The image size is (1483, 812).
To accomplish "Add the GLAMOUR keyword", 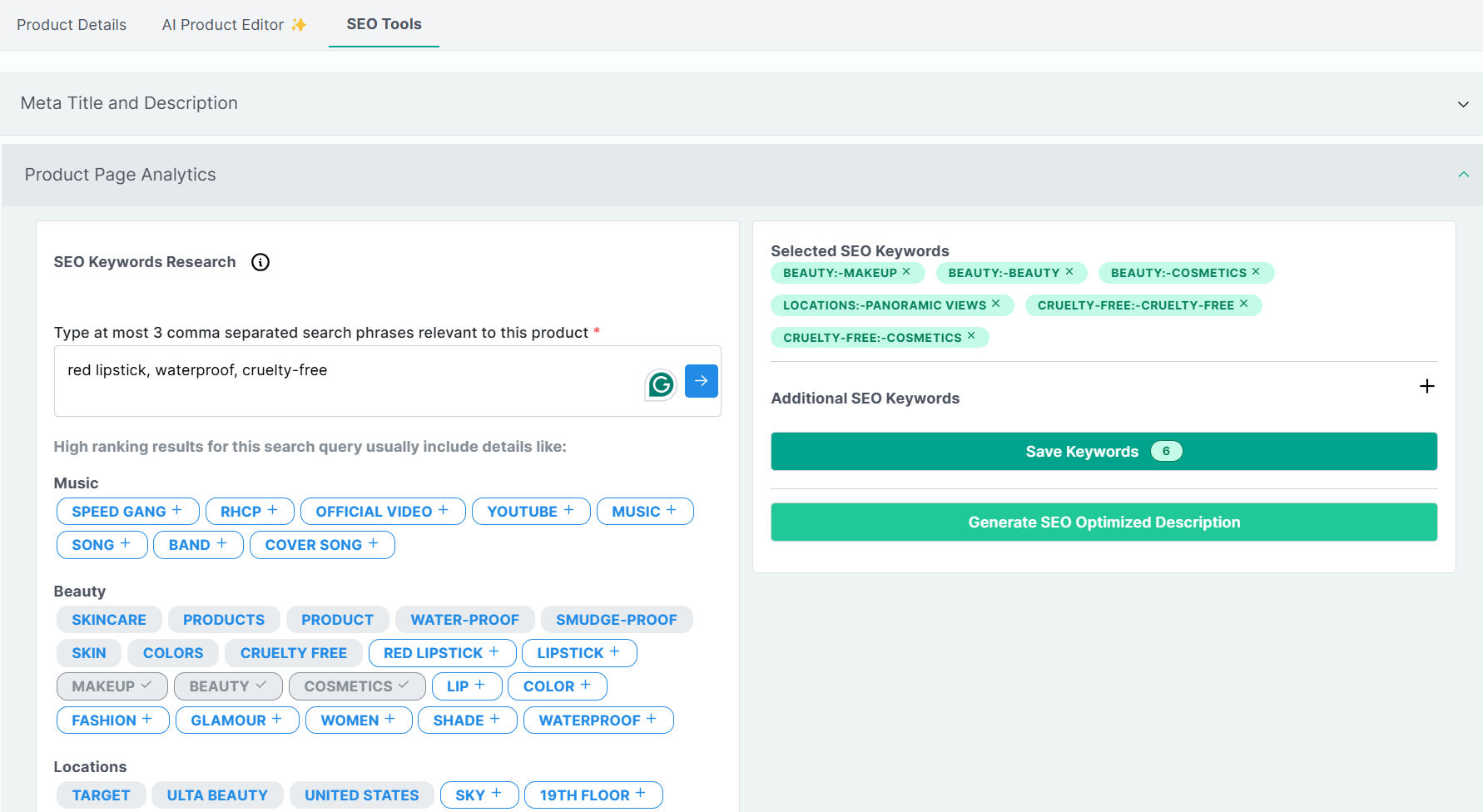I will click(237, 720).
